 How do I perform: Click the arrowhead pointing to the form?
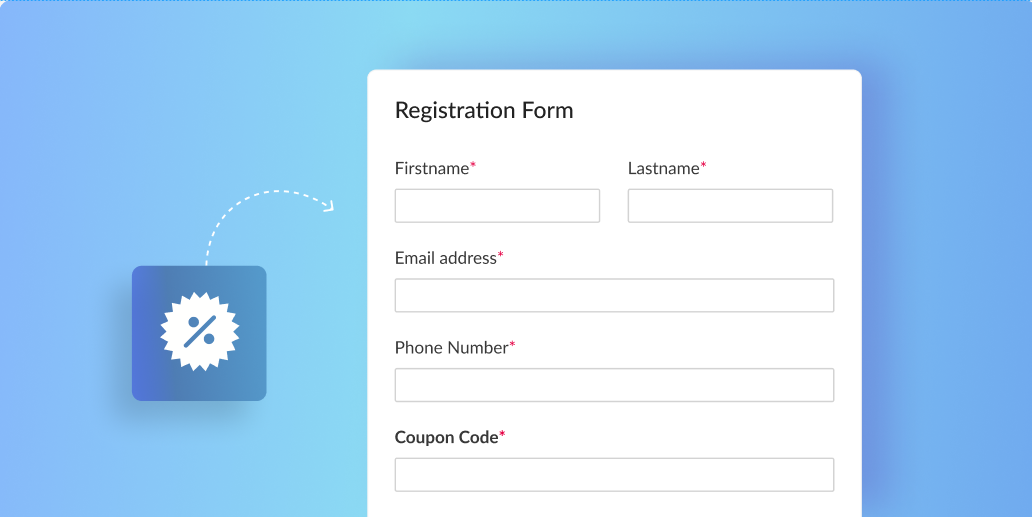click(x=327, y=206)
